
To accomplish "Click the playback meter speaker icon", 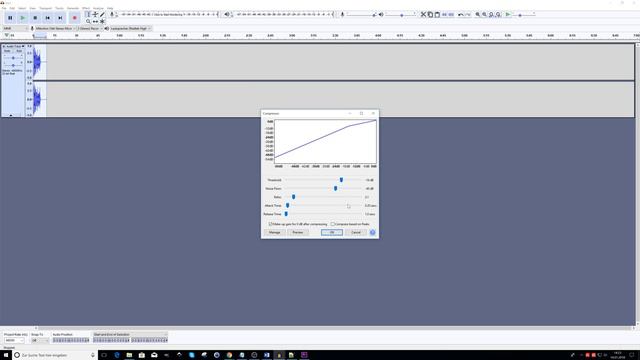I will pos(227,14).
